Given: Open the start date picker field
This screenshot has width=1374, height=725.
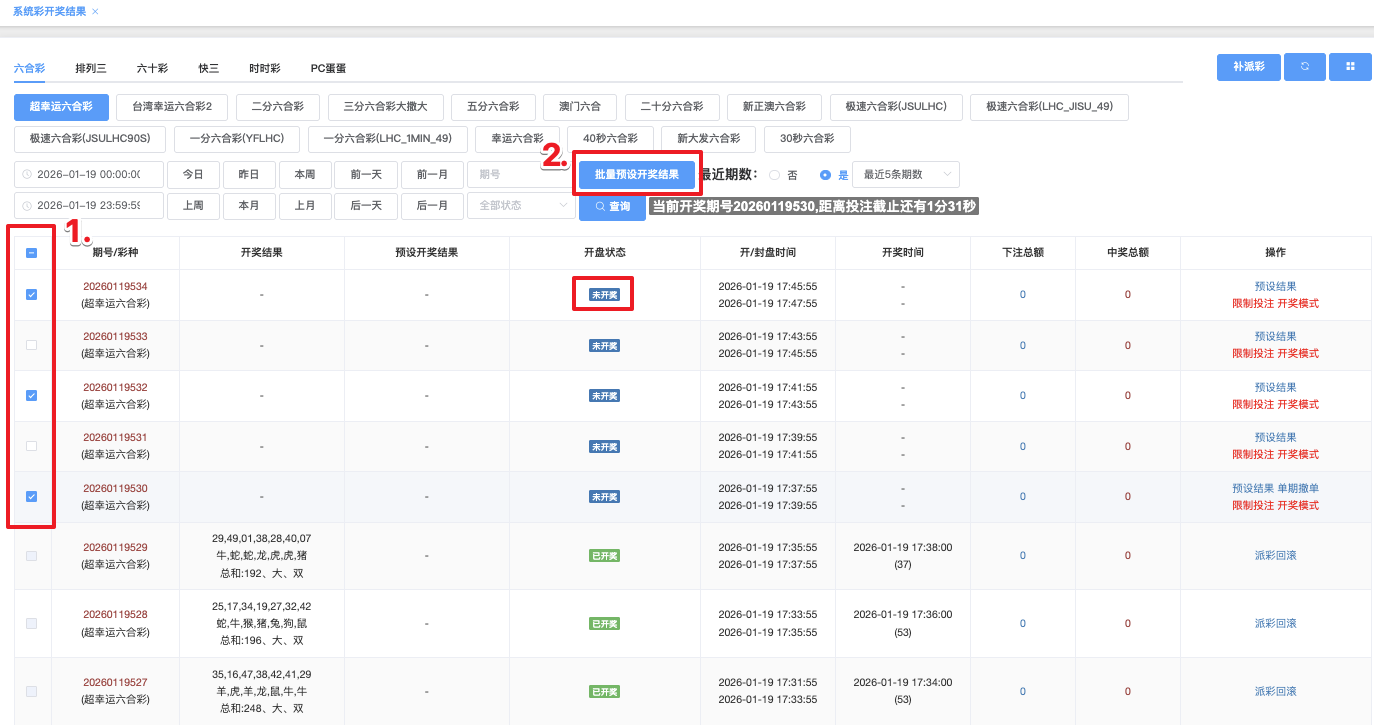Looking at the screenshot, I should [x=89, y=174].
